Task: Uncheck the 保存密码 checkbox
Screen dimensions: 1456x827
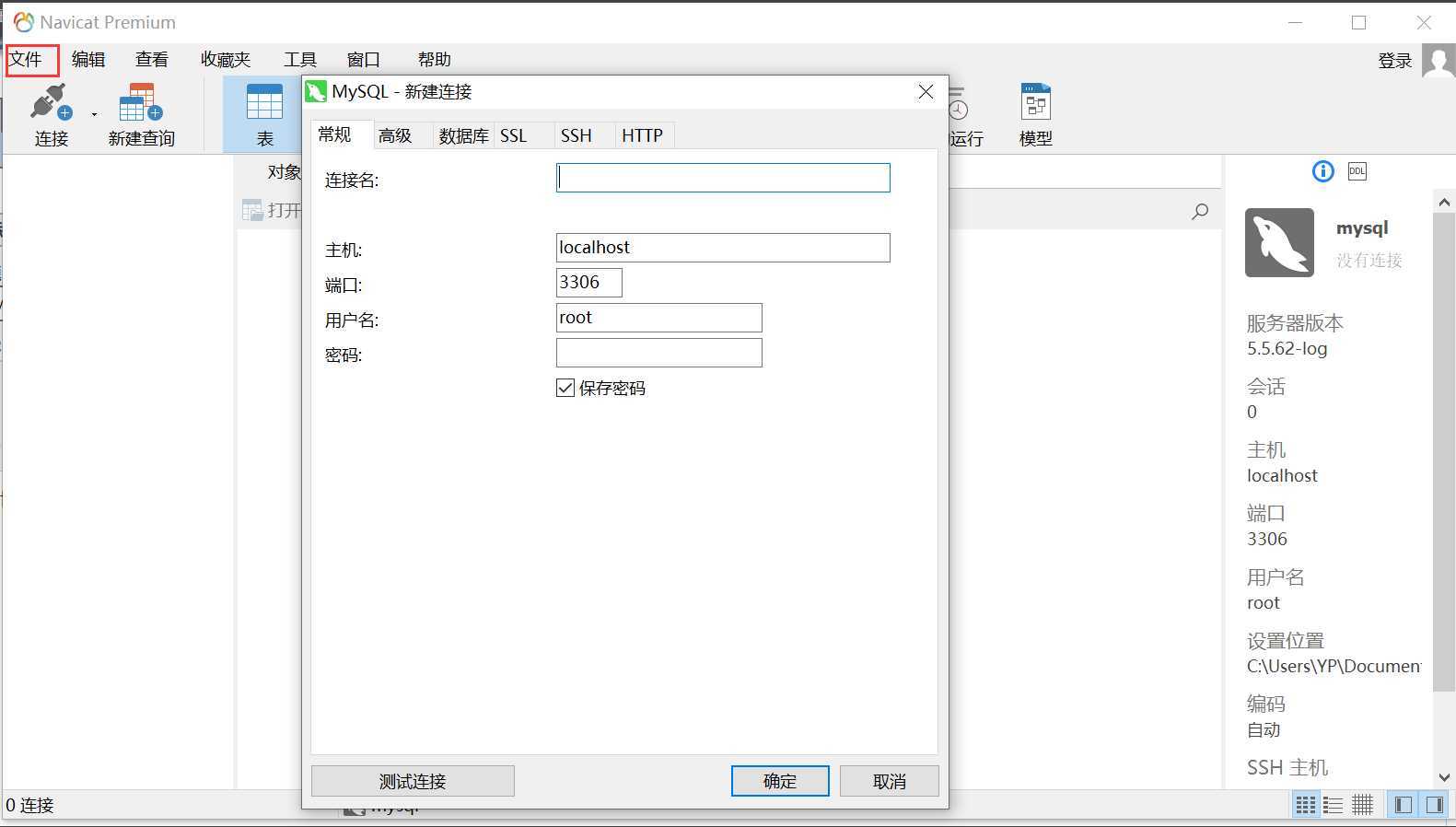Action: click(565, 388)
